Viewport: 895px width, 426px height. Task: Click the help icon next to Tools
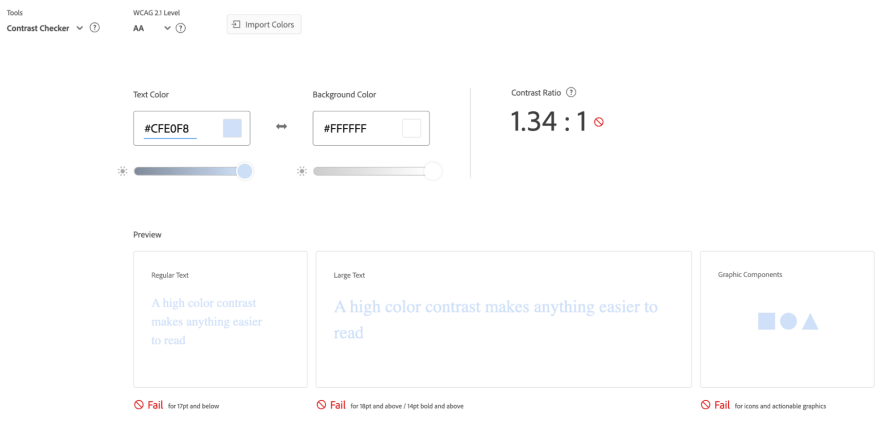95,28
